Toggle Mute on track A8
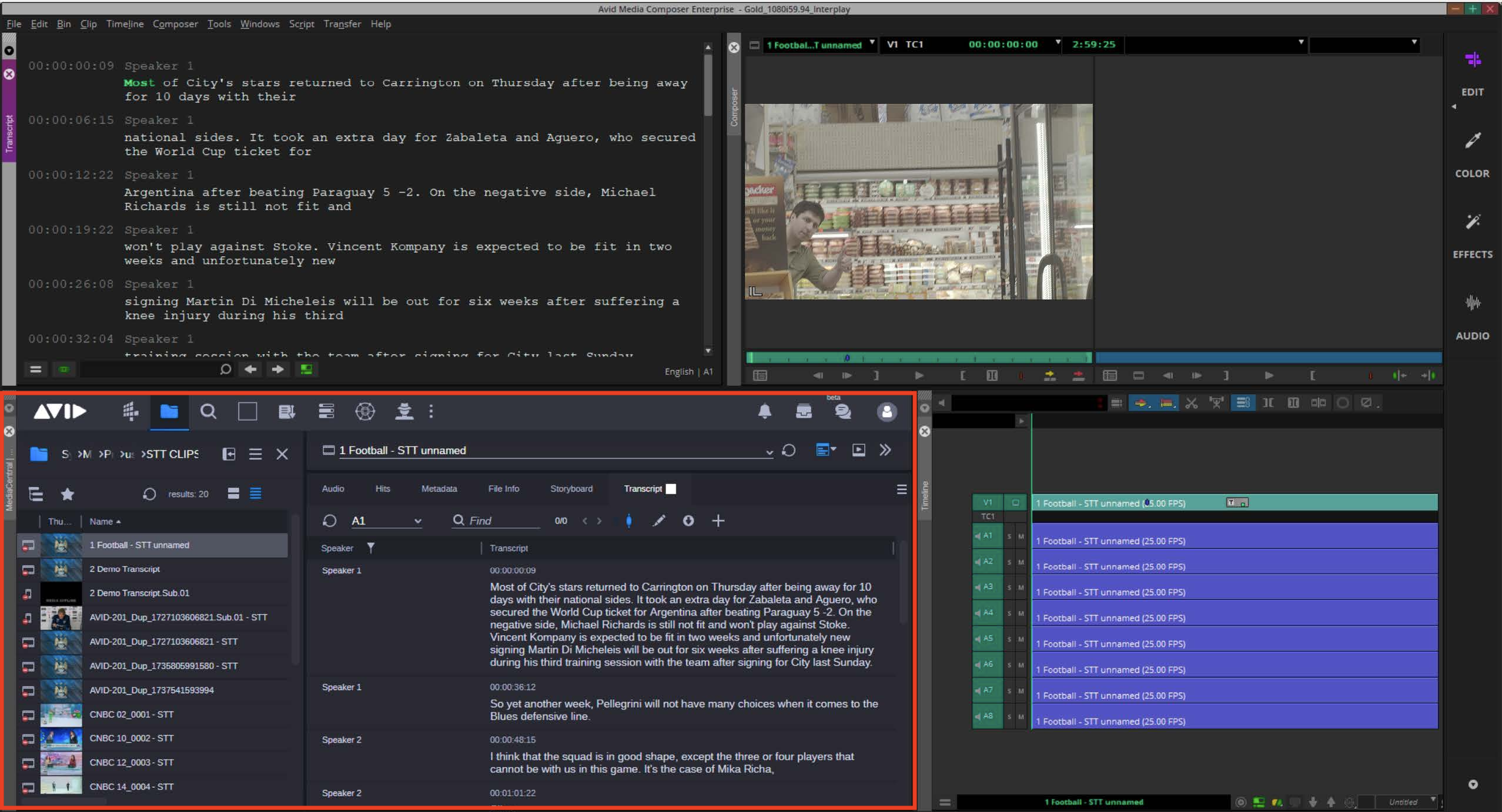The width and height of the screenshot is (1502, 812). [1021, 717]
